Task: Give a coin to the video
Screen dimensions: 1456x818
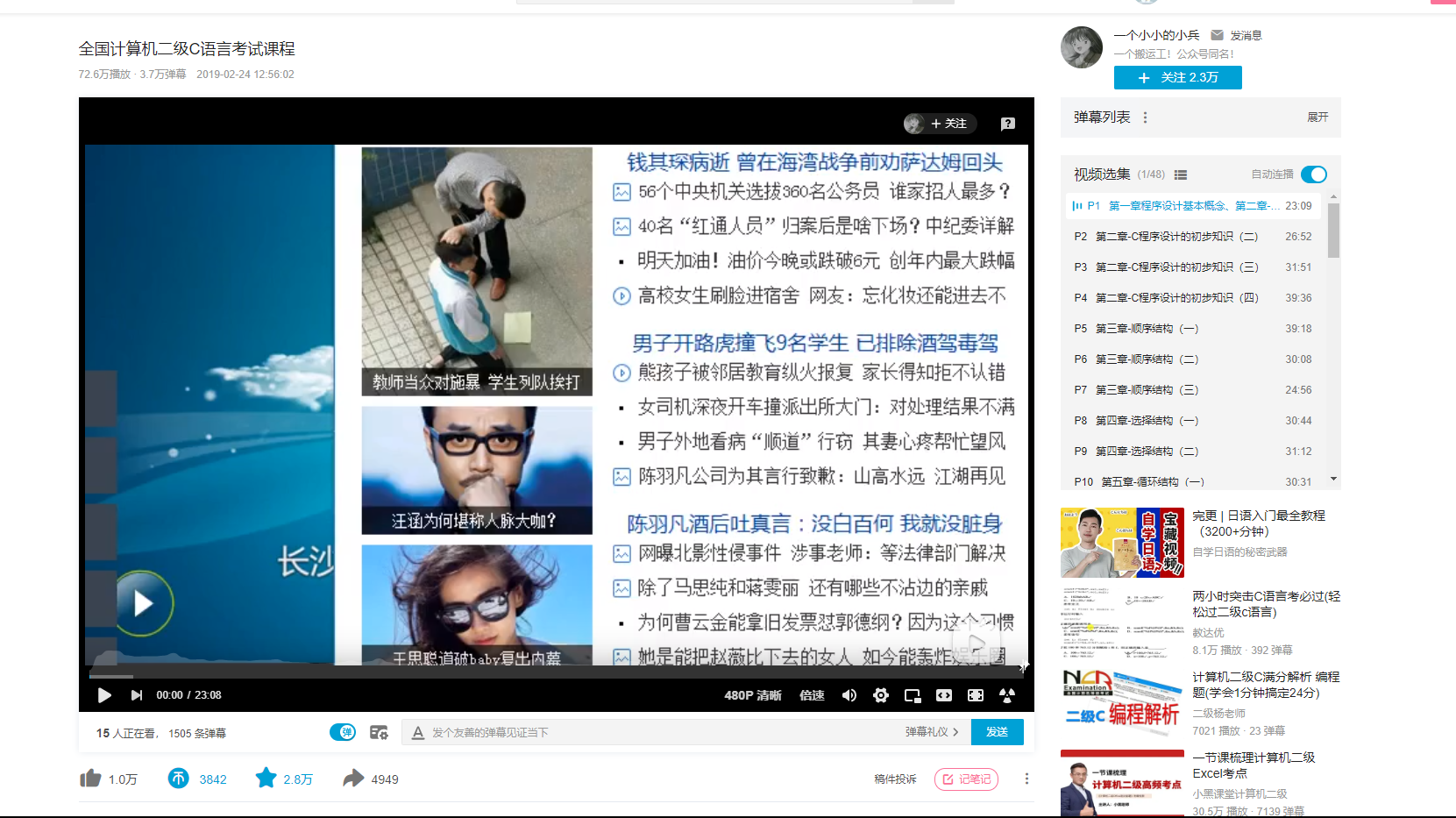Action: (178, 779)
